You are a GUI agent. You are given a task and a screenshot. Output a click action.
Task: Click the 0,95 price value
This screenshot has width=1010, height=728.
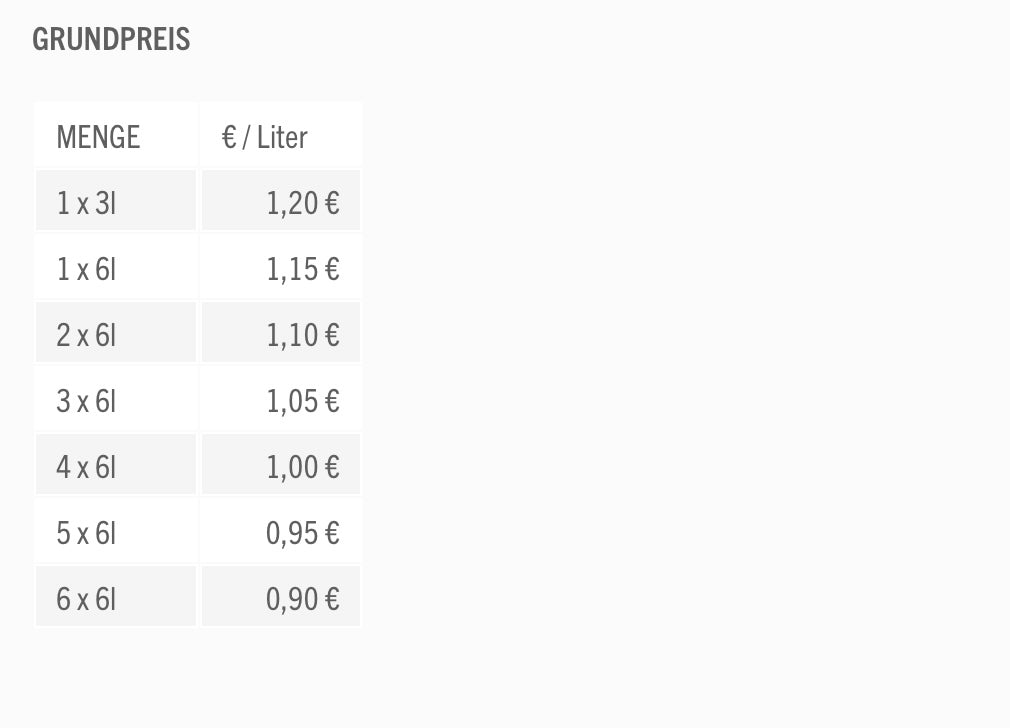pos(292,533)
